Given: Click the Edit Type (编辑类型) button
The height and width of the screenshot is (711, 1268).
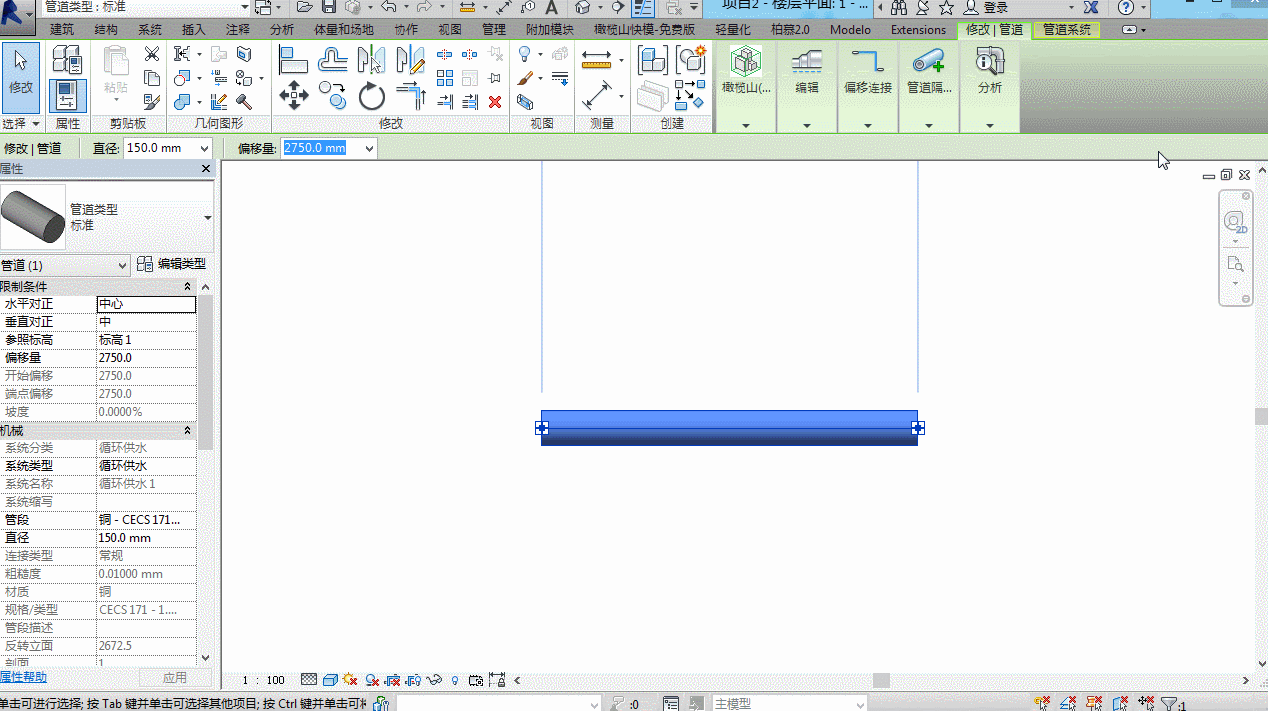Looking at the screenshot, I should (172, 265).
